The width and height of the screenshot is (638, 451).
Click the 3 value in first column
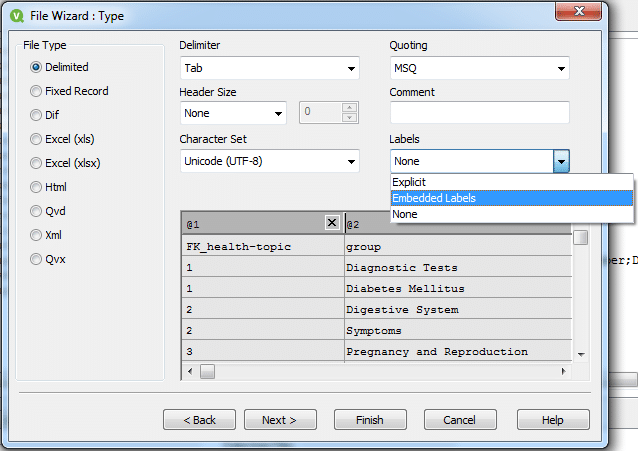263,351
